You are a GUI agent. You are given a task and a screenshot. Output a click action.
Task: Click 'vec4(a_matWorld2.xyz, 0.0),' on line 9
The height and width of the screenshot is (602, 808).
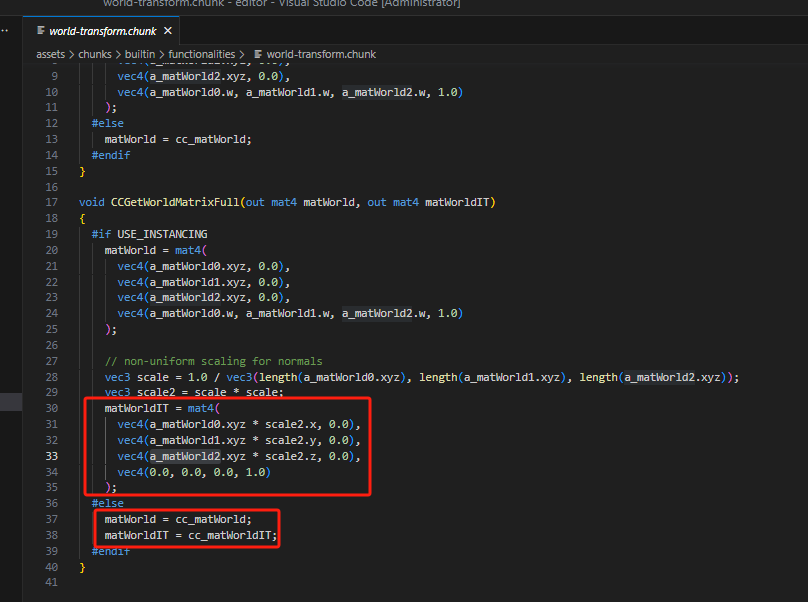point(204,76)
